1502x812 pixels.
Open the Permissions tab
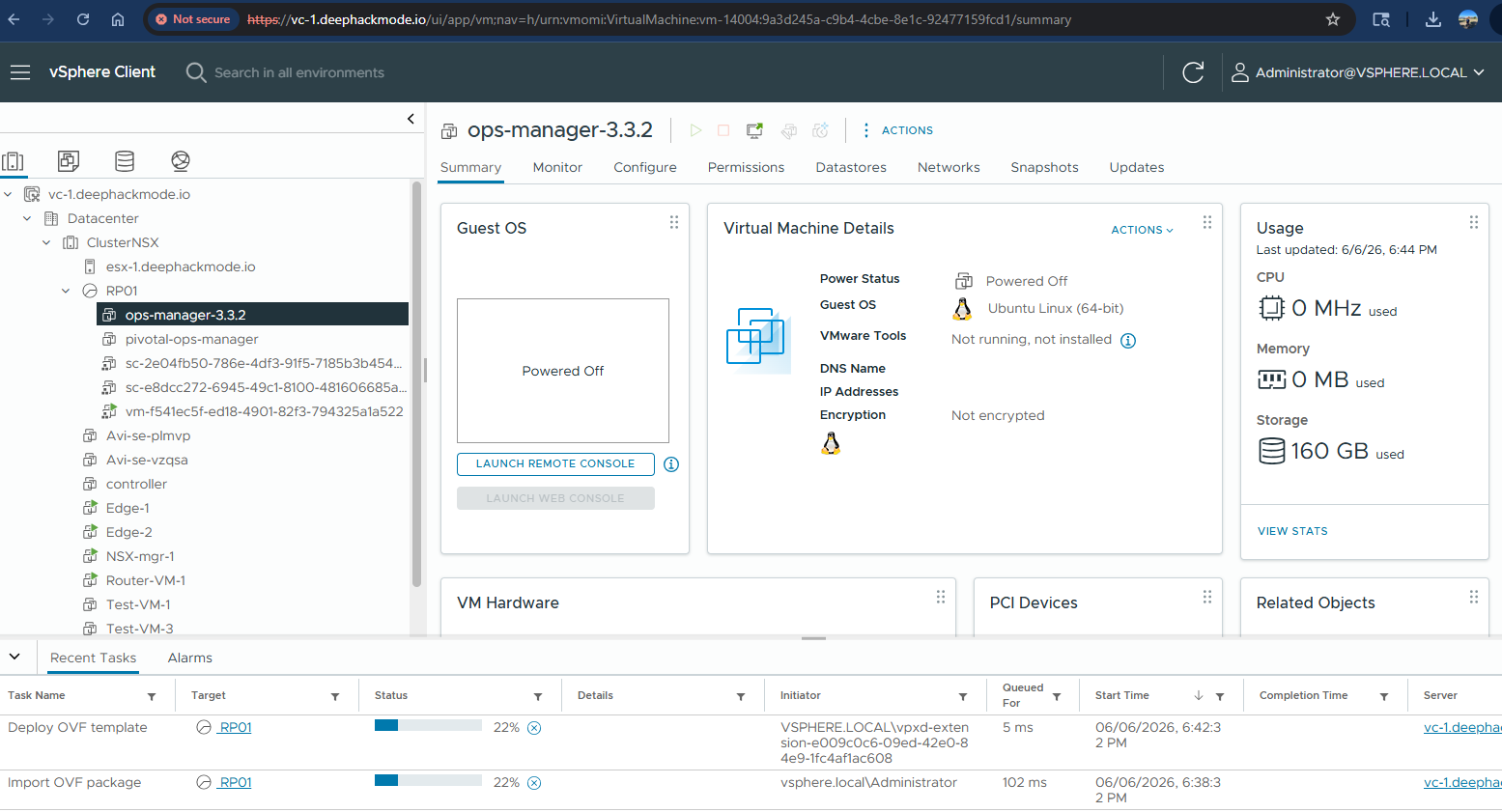point(746,167)
